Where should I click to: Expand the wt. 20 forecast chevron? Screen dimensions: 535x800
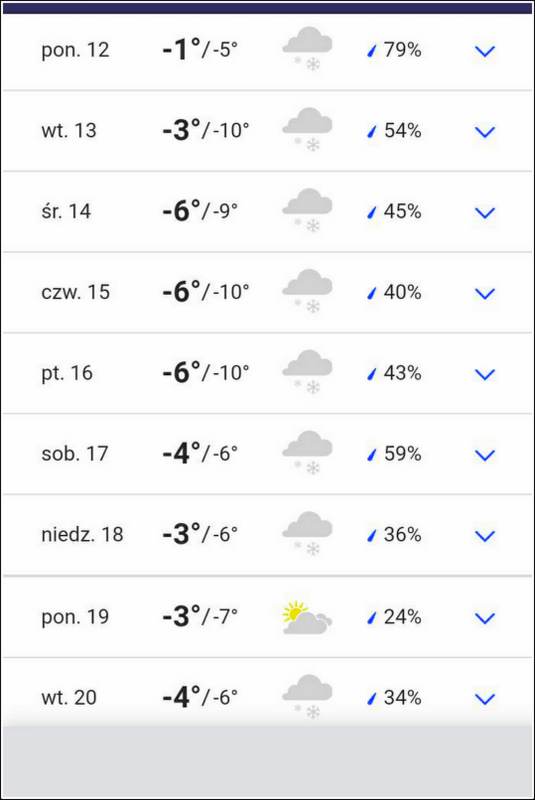[x=485, y=698]
